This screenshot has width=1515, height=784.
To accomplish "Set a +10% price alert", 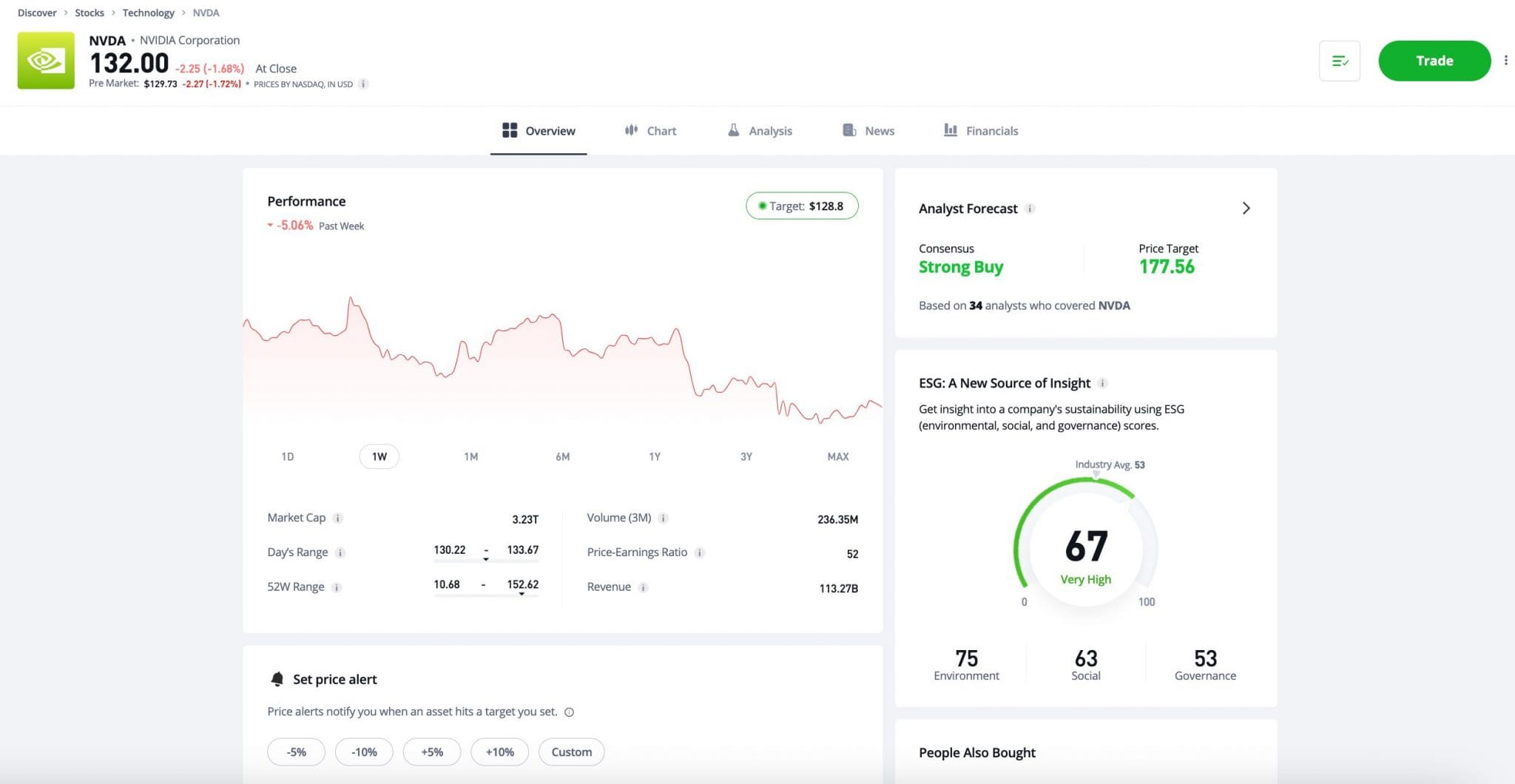I will pos(500,751).
